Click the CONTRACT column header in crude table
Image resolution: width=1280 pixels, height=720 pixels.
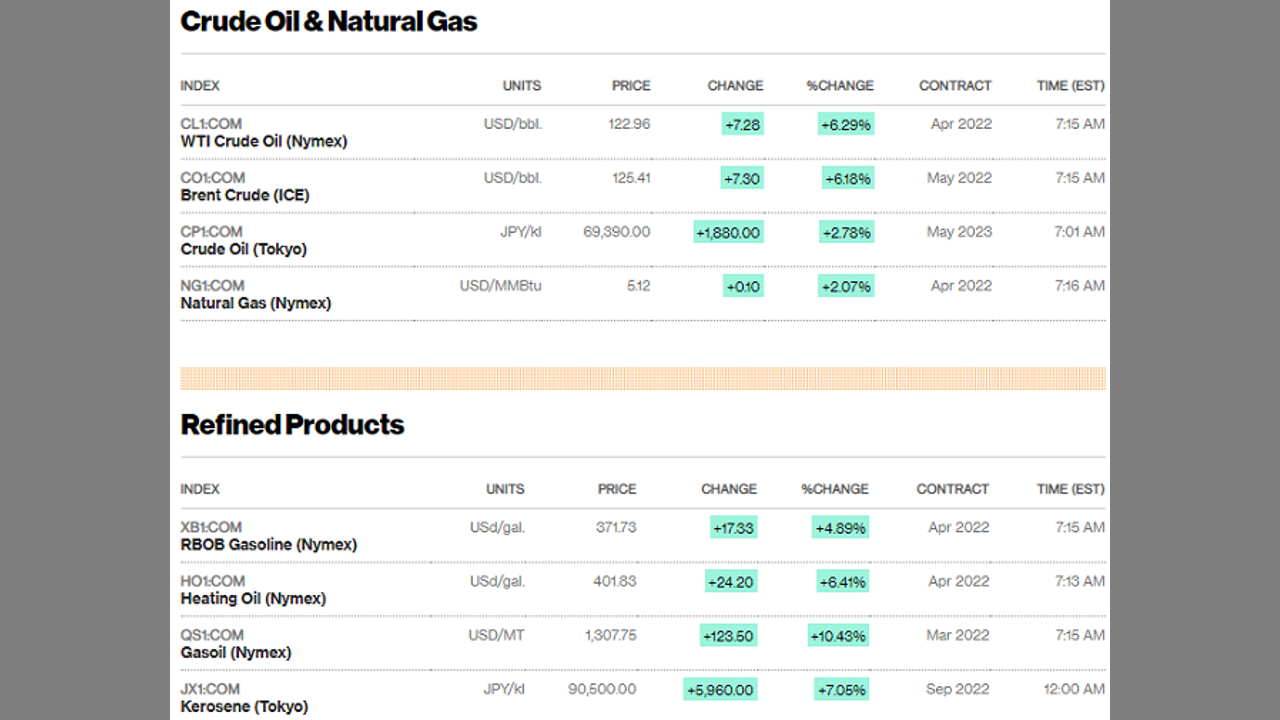pyautogui.click(x=955, y=86)
